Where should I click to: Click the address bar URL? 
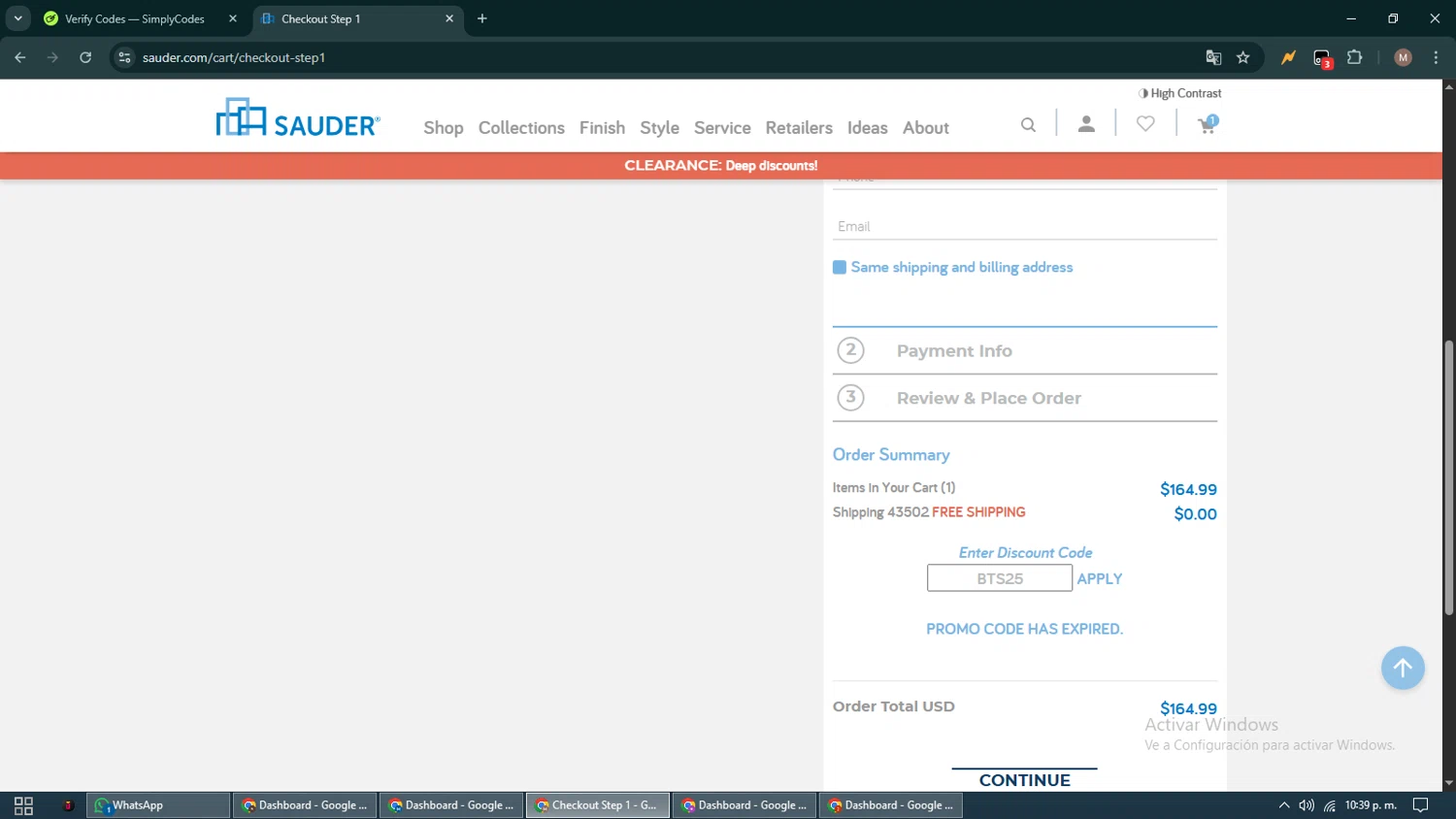coord(234,57)
